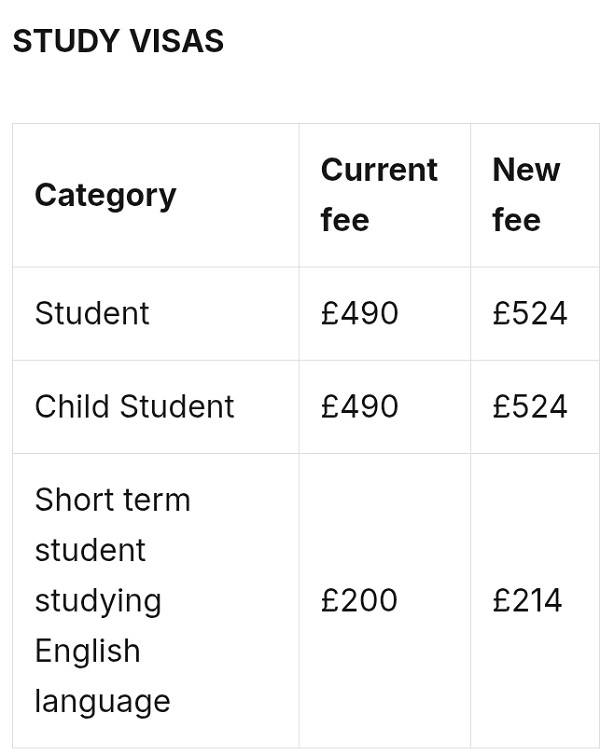Image resolution: width=600 pixels, height=755 pixels.
Task: Click the Current fee column header
Action: pos(379,195)
